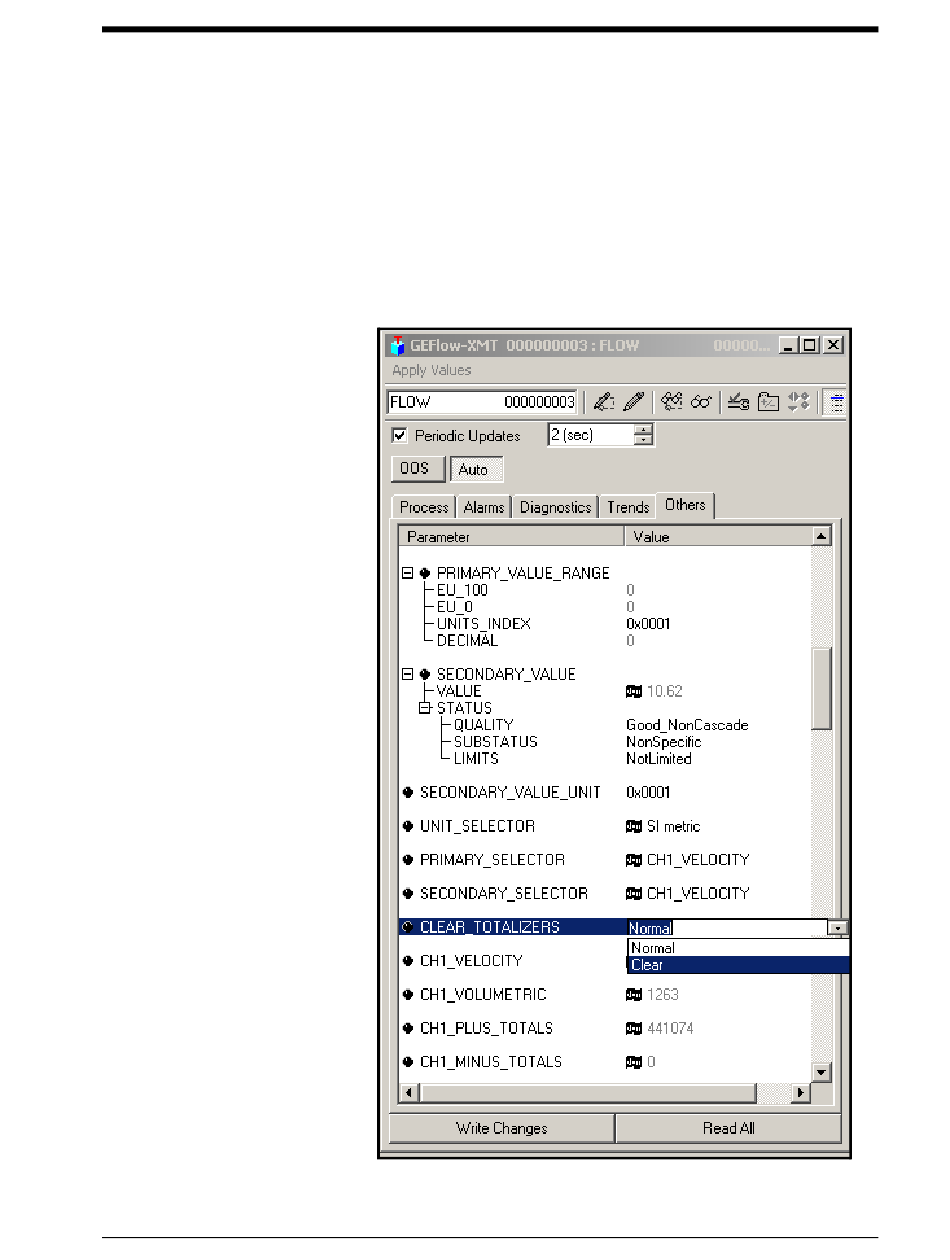Click the 2 (sec) update interval field
950x1260 pixels.
(x=592, y=435)
